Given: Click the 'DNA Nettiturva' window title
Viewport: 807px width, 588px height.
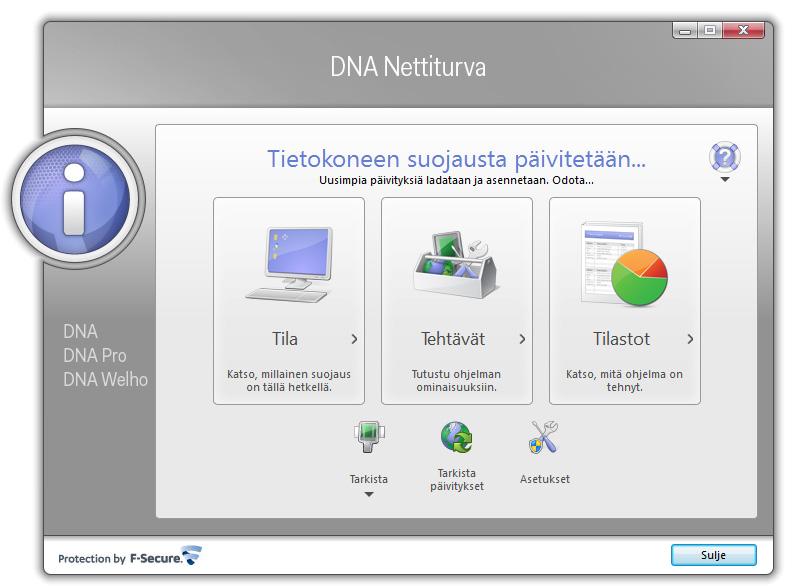Looking at the screenshot, I should tap(408, 67).
